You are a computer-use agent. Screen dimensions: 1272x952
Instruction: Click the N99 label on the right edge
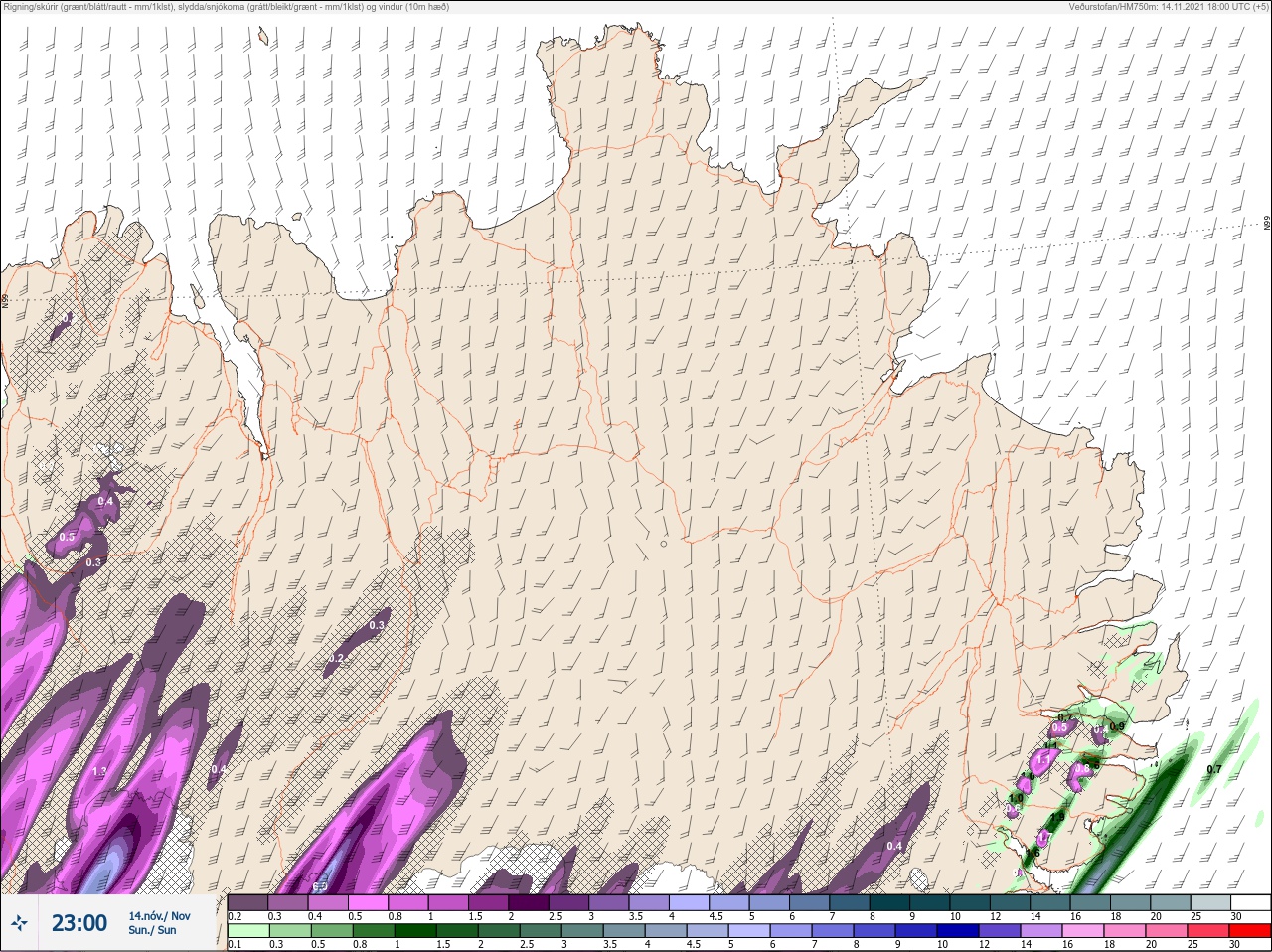click(x=1267, y=224)
